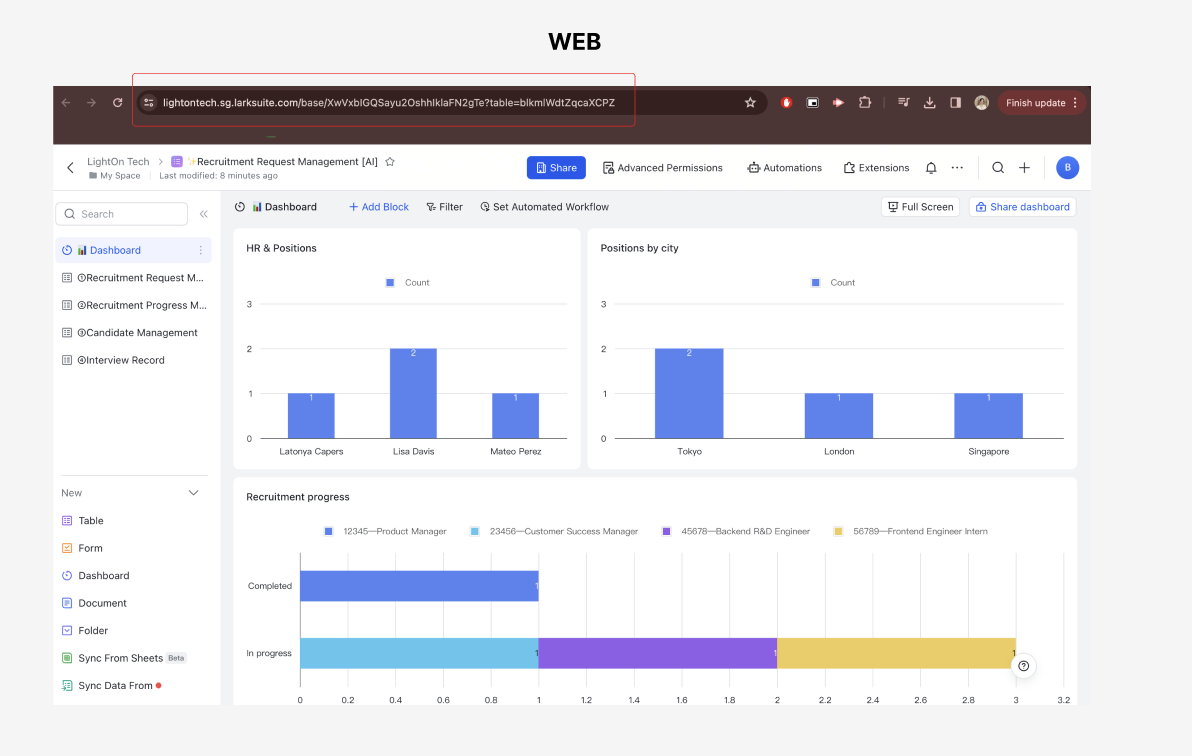Click the blue Share button

[x=556, y=168]
